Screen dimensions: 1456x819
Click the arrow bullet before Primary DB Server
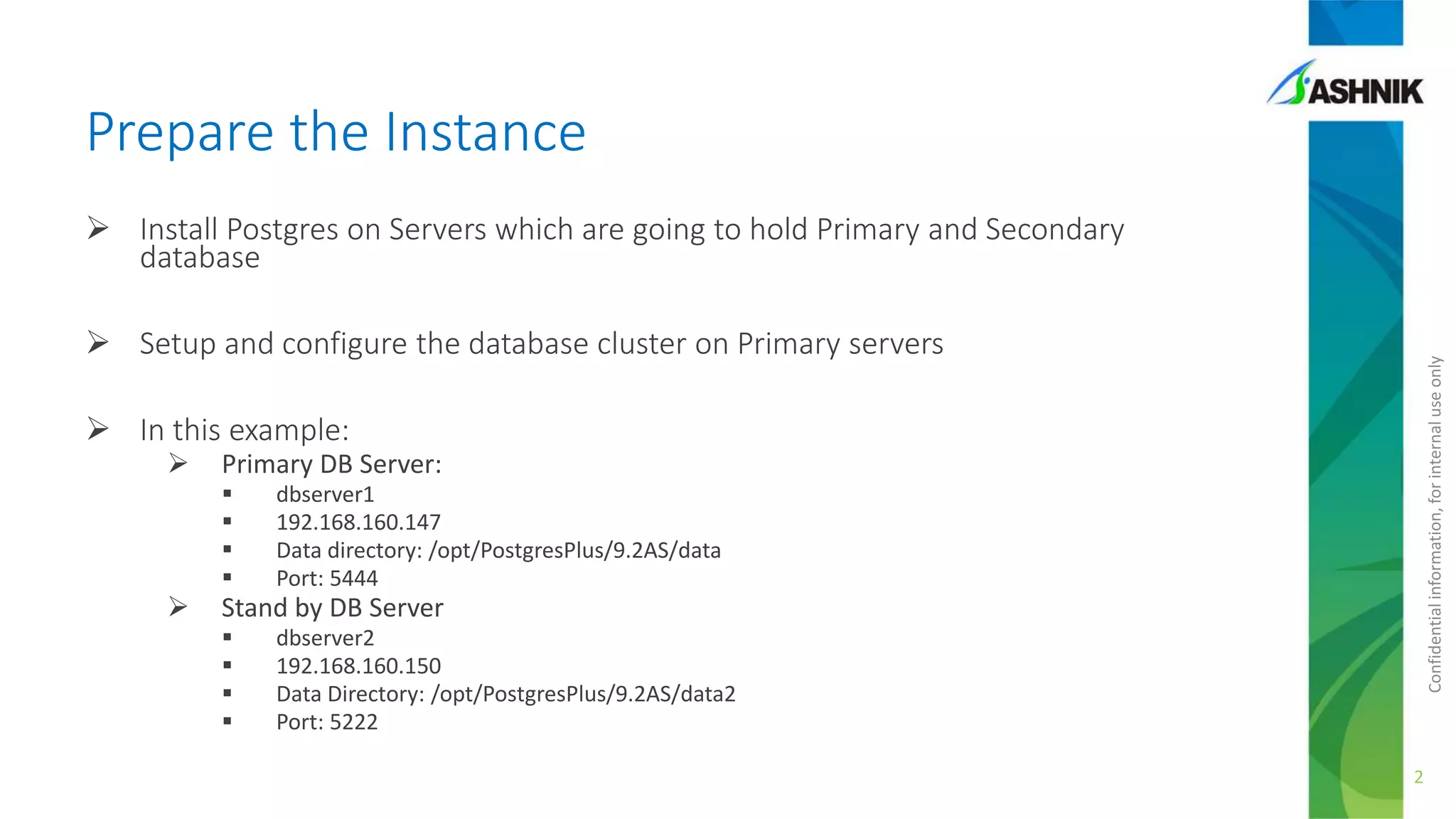(178, 464)
